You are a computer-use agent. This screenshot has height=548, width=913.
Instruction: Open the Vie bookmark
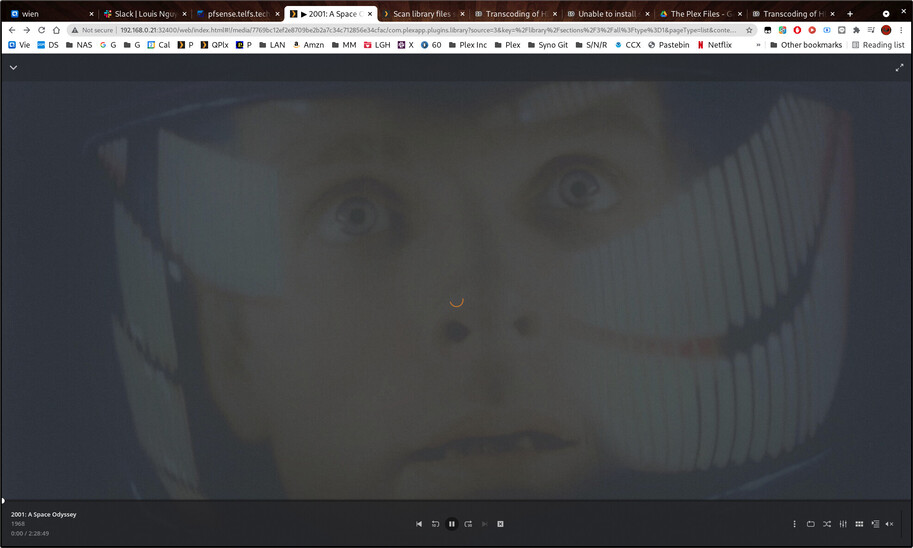click(19, 44)
